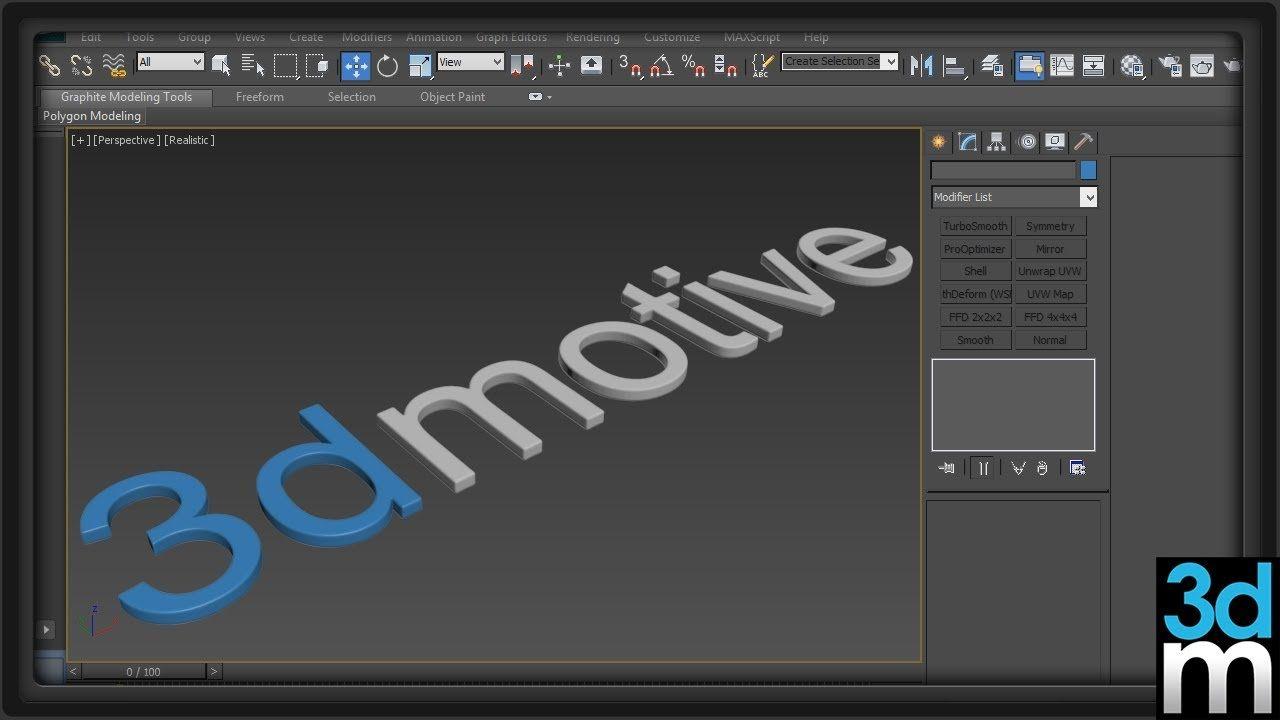Switch to the Freeform tab
The width and height of the screenshot is (1280, 720).
[x=260, y=97]
